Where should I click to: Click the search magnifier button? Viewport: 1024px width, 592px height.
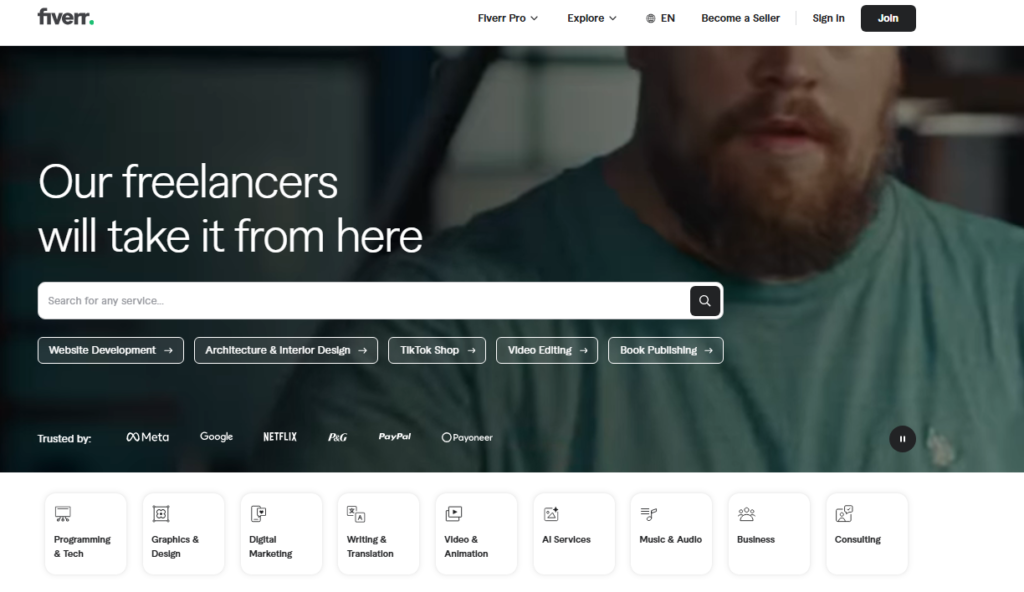click(x=705, y=301)
